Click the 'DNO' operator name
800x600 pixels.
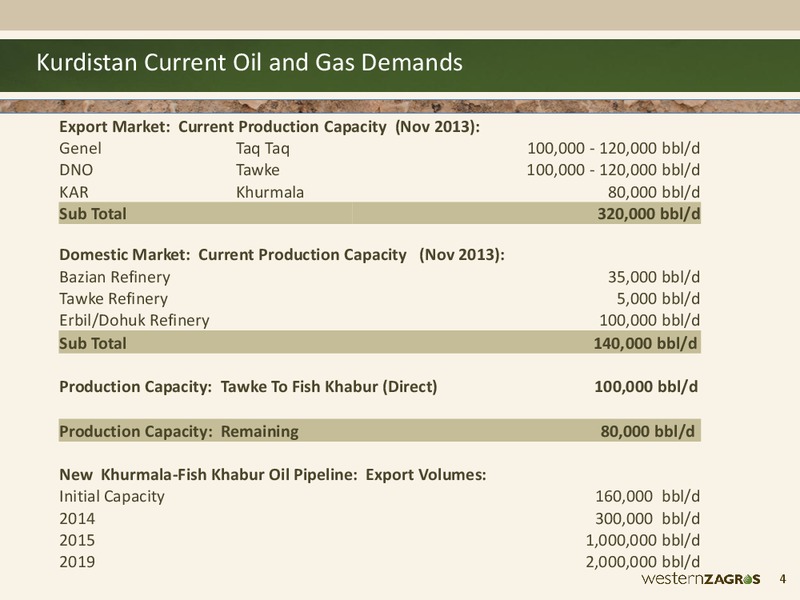point(76,170)
